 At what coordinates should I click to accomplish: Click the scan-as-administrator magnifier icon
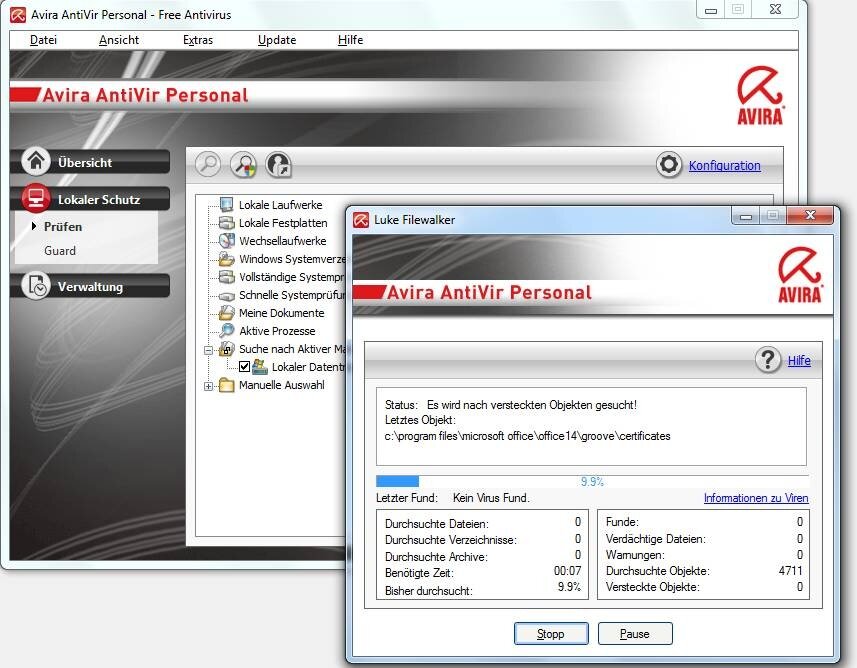[x=243, y=165]
